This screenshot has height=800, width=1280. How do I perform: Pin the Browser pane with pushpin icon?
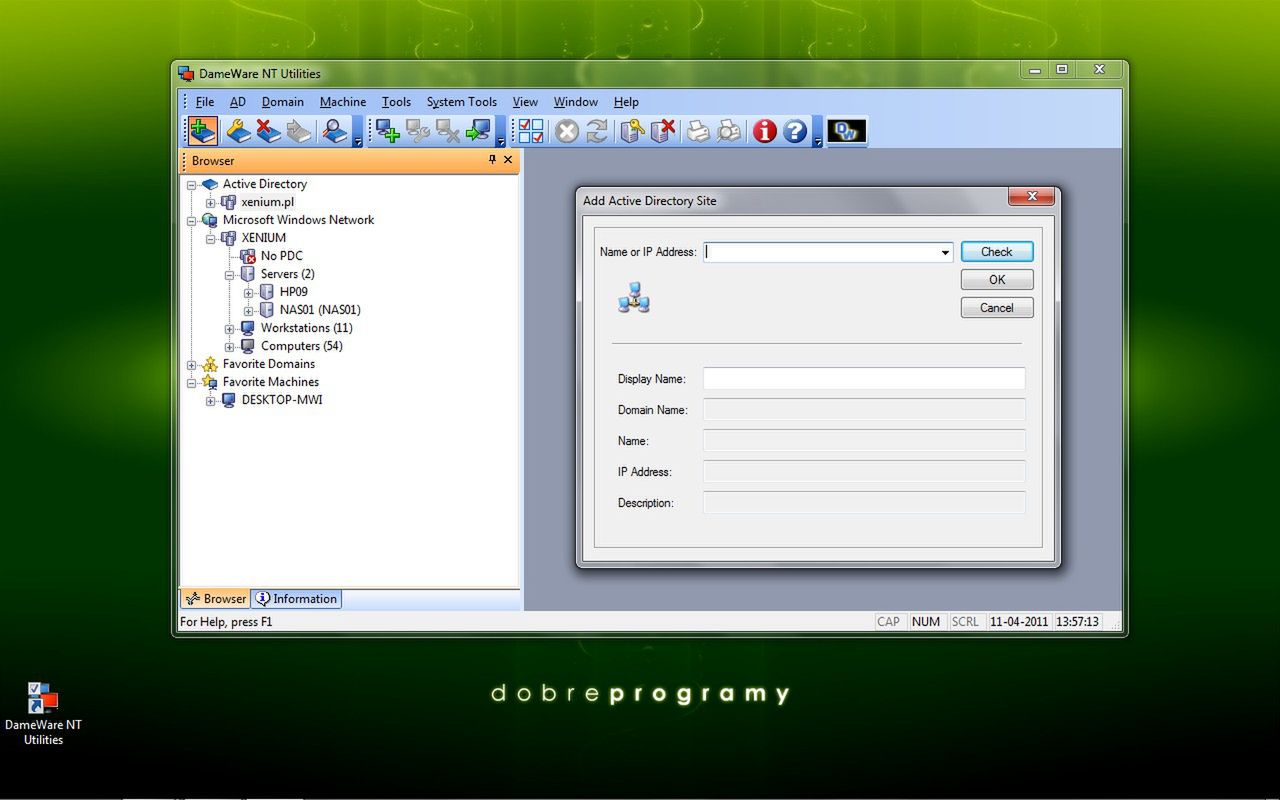click(492, 160)
